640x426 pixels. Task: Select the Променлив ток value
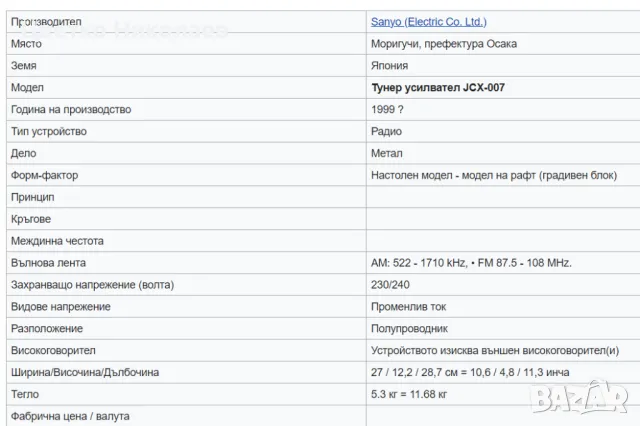410,307
